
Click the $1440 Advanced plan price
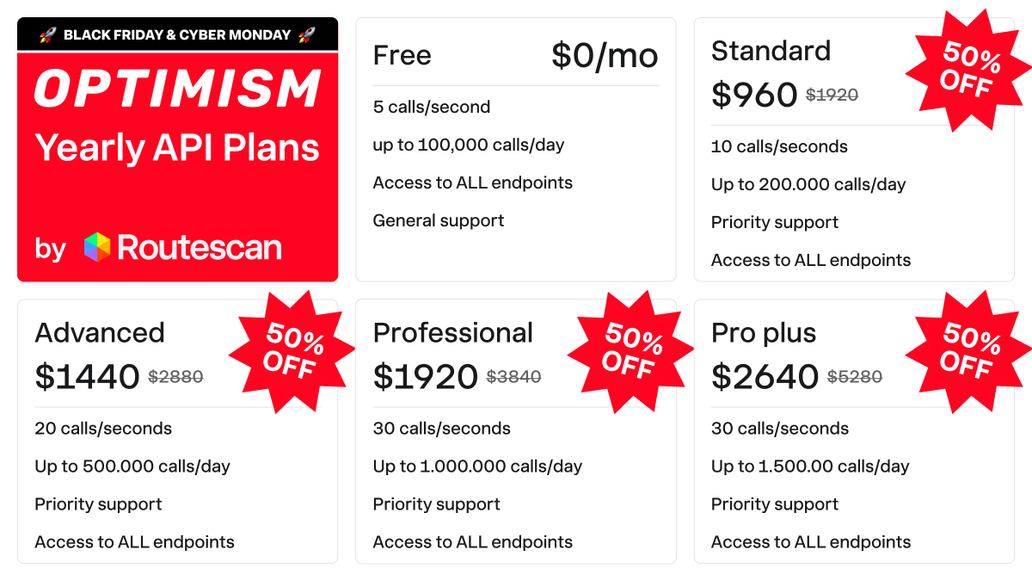[87, 377]
